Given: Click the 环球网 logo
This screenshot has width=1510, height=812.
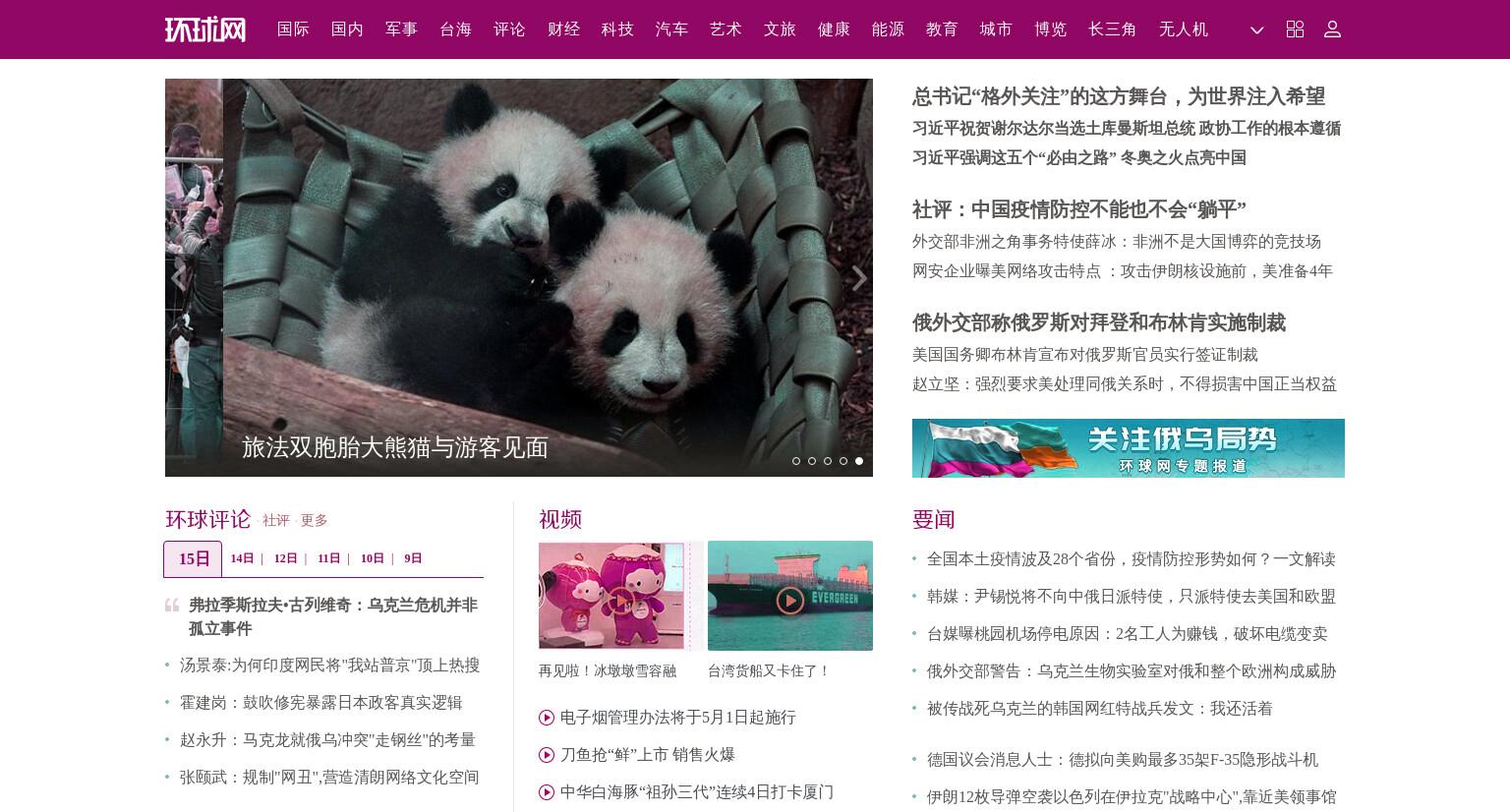Looking at the screenshot, I should click(x=205, y=29).
